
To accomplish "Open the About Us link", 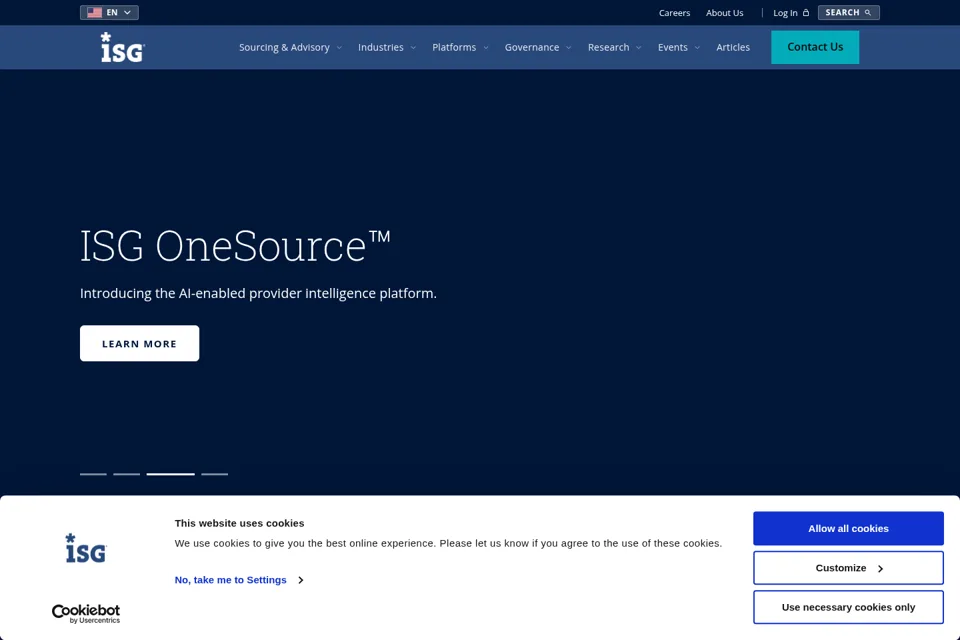I will click(x=724, y=13).
